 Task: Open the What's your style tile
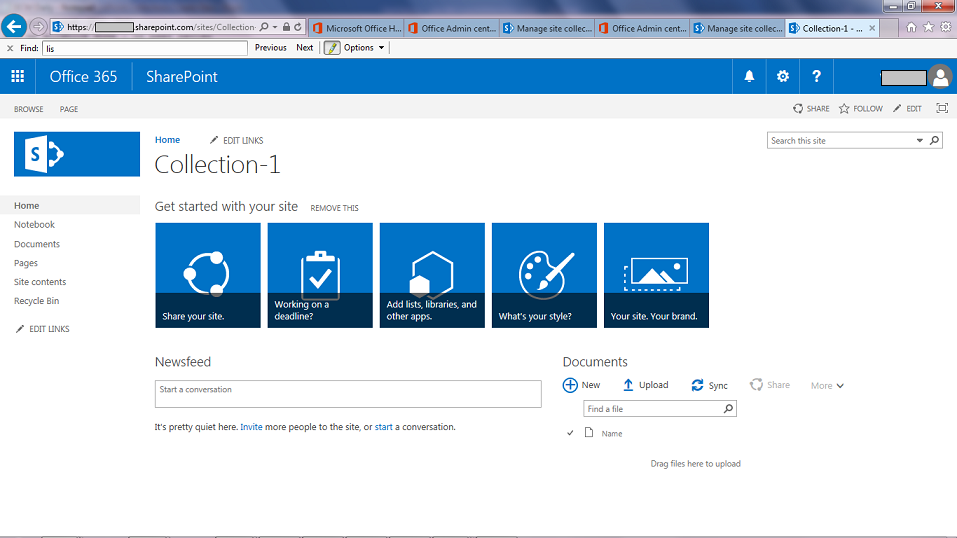tap(544, 275)
